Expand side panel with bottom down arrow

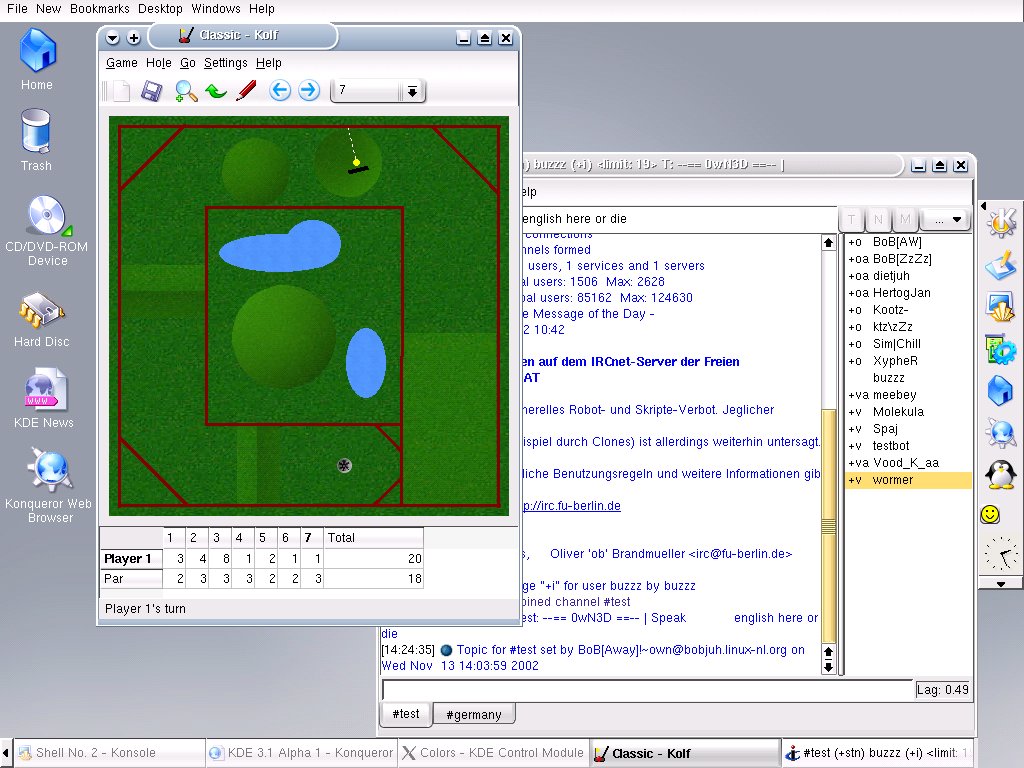1000,584
